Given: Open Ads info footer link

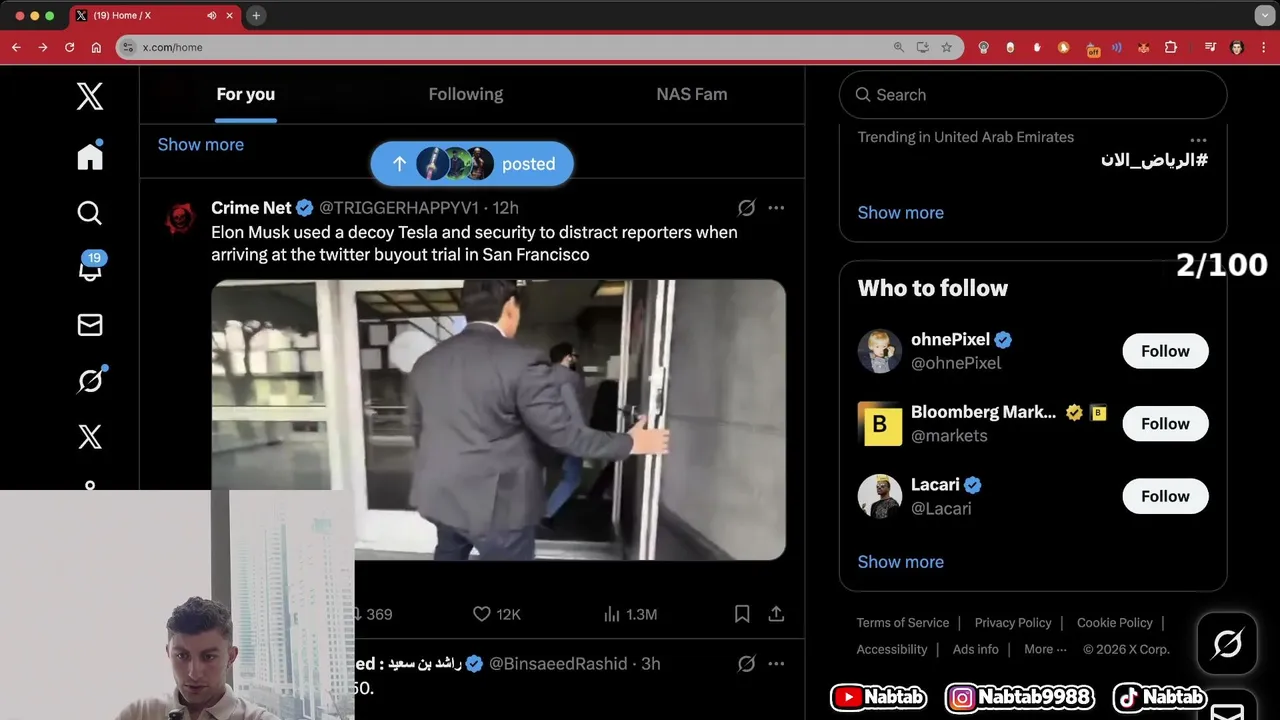Looking at the screenshot, I should [976, 649].
